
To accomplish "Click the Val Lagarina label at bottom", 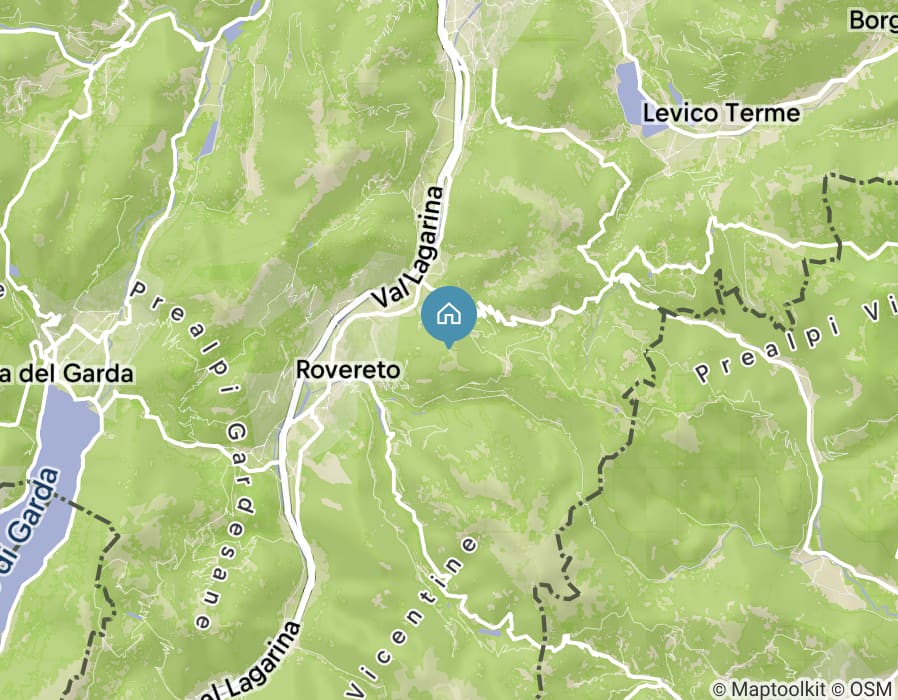I will 251,662.
